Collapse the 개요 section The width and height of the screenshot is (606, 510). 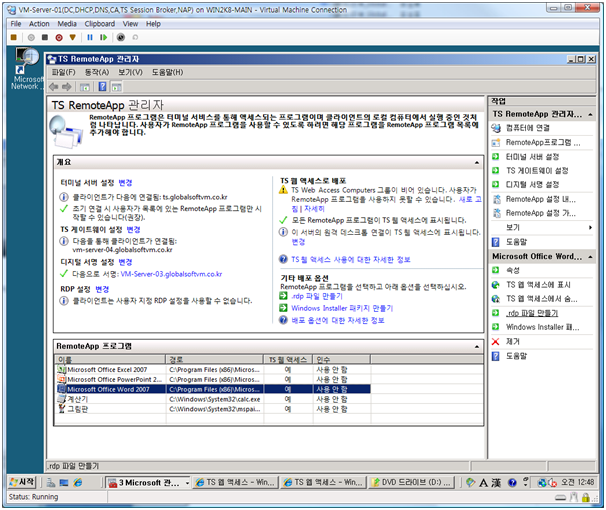(x=477, y=163)
